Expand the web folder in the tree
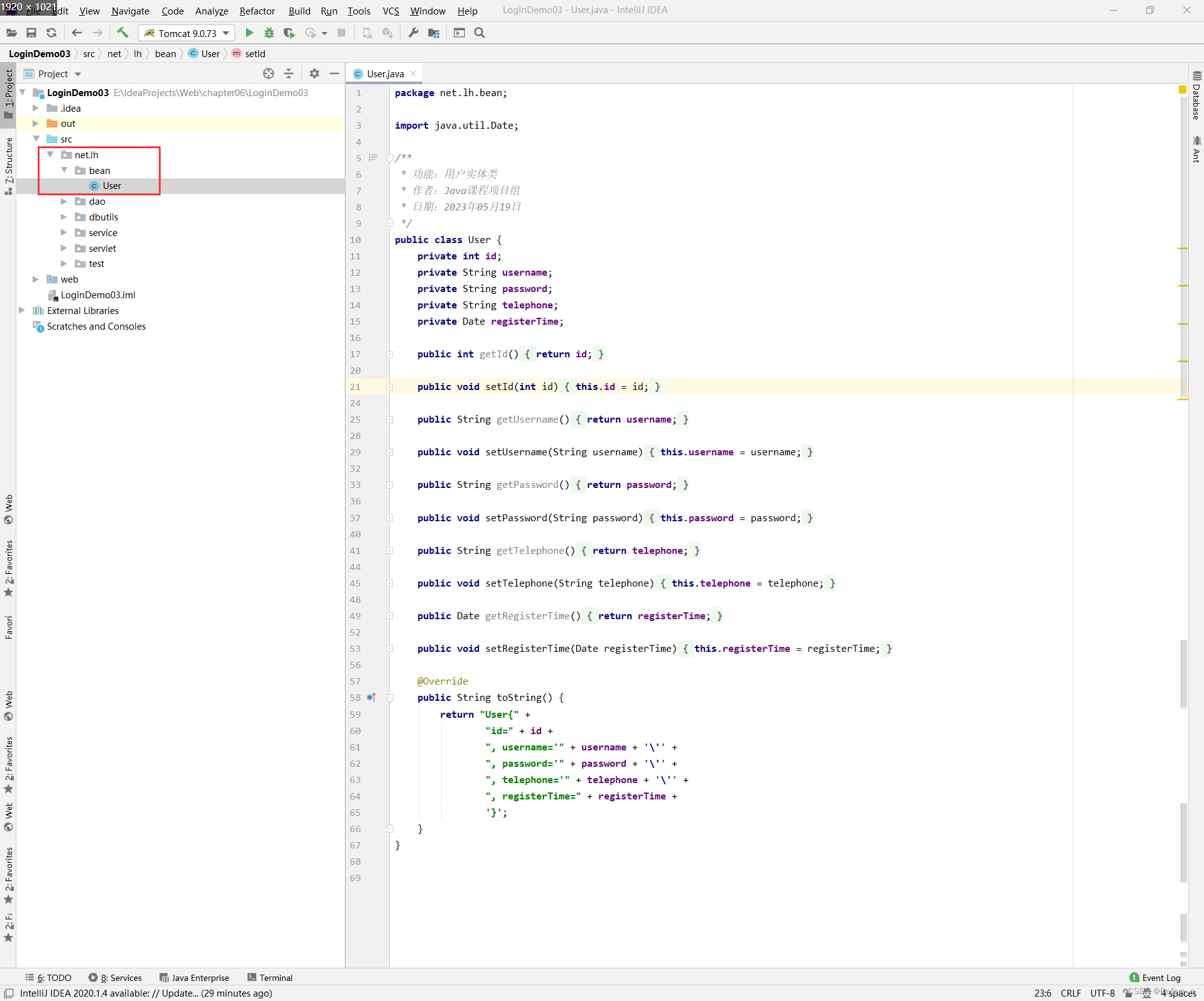Screen dimensions: 1204x1001 click(x=35, y=279)
